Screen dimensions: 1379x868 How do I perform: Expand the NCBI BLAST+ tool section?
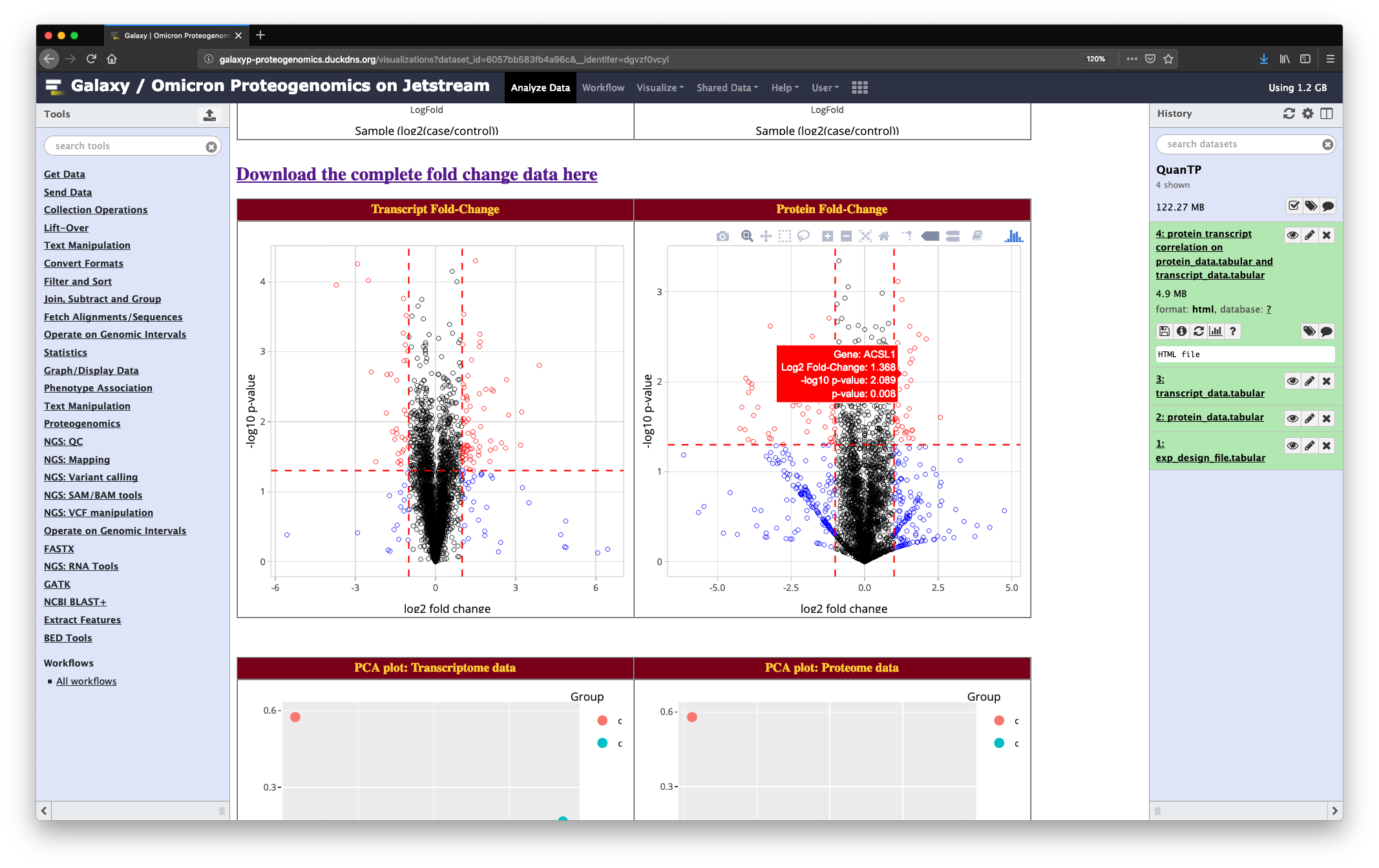pyautogui.click(x=75, y=602)
